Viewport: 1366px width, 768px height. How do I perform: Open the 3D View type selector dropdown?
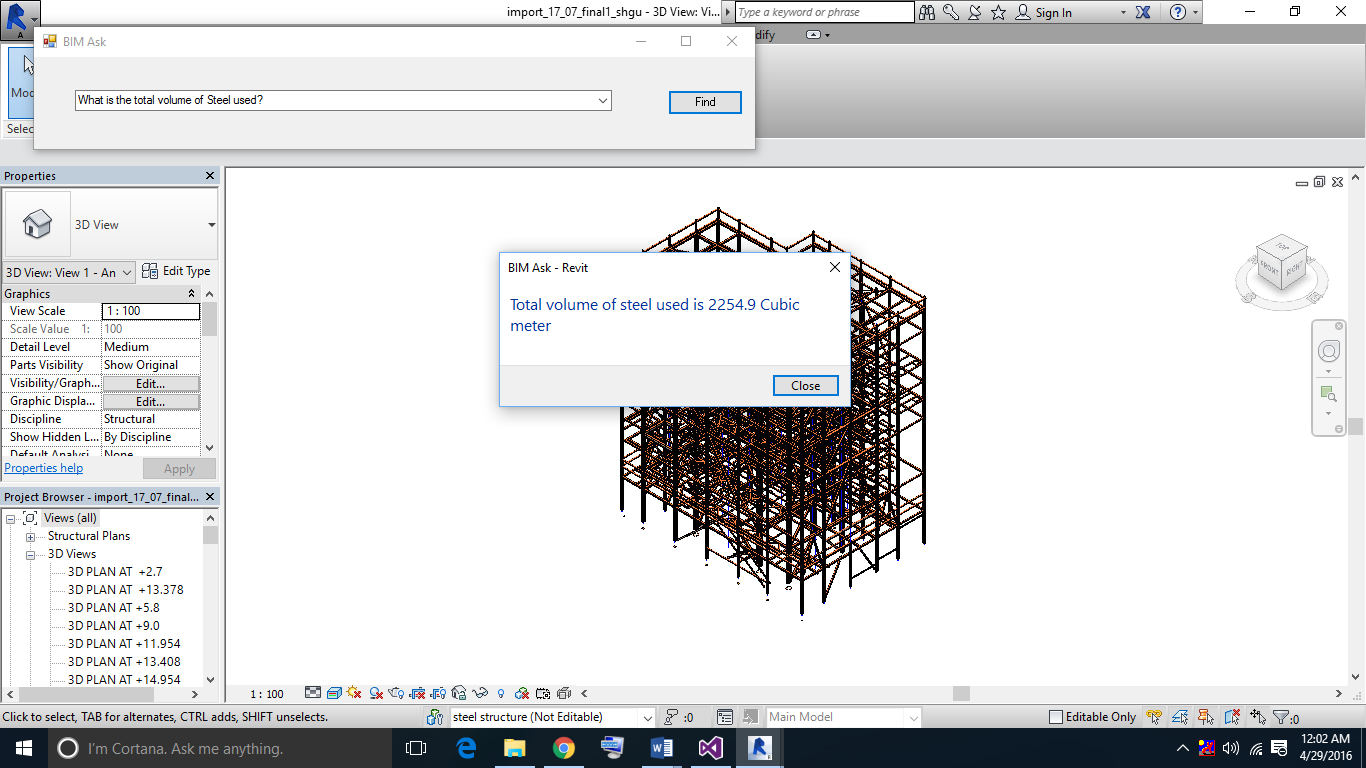point(211,225)
